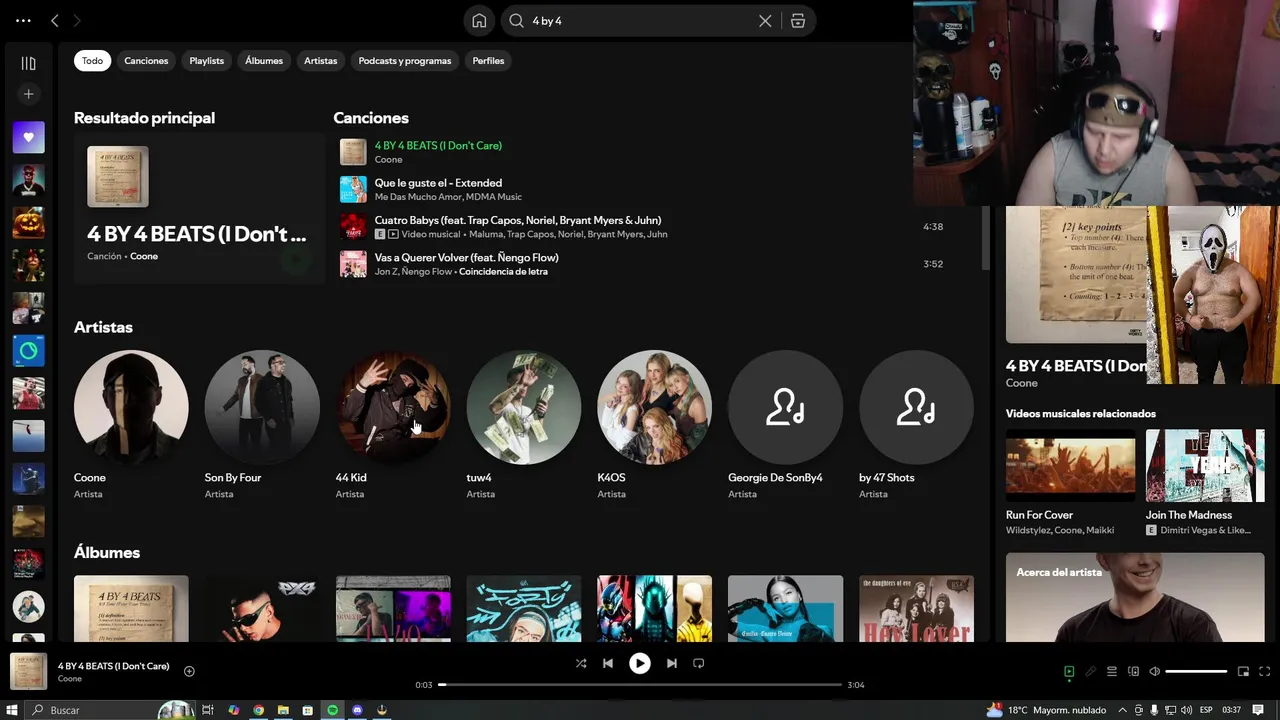Image resolution: width=1280 pixels, height=720 pixels.
Task: Open artist 'by 47 Shots' placeholder icon
Action: [x=916, y=407]
